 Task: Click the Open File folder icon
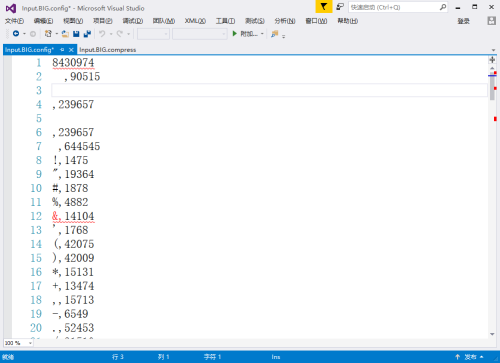66,34
